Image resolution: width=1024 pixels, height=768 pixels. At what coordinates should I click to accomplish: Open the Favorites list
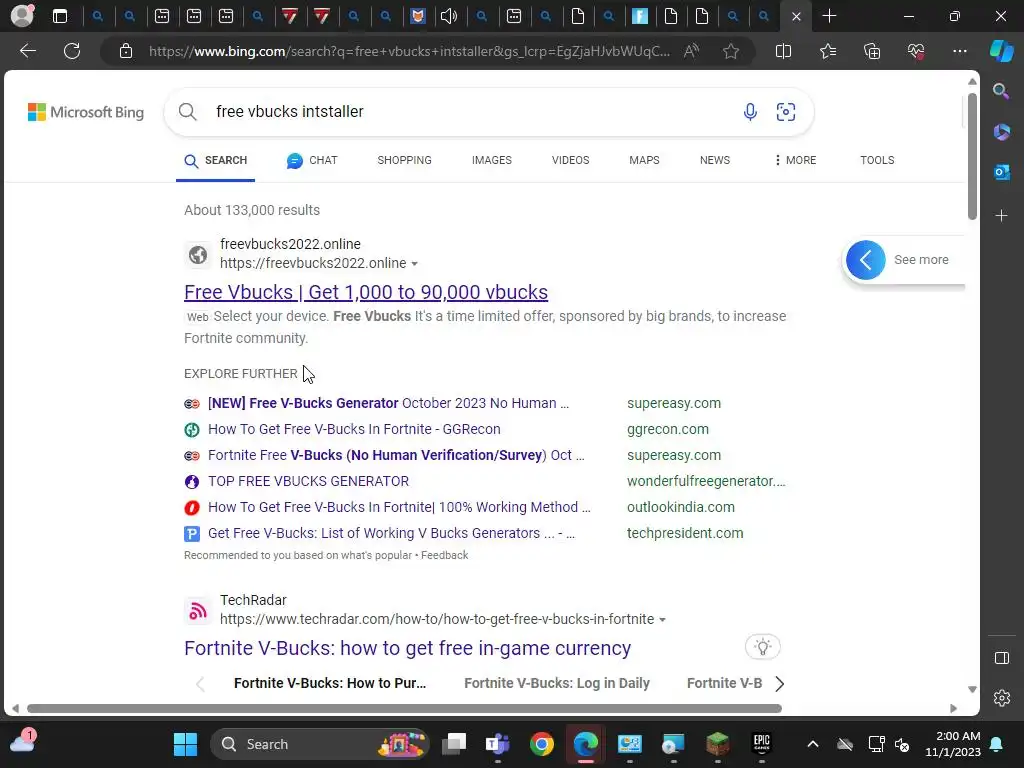tap(827, 51)
